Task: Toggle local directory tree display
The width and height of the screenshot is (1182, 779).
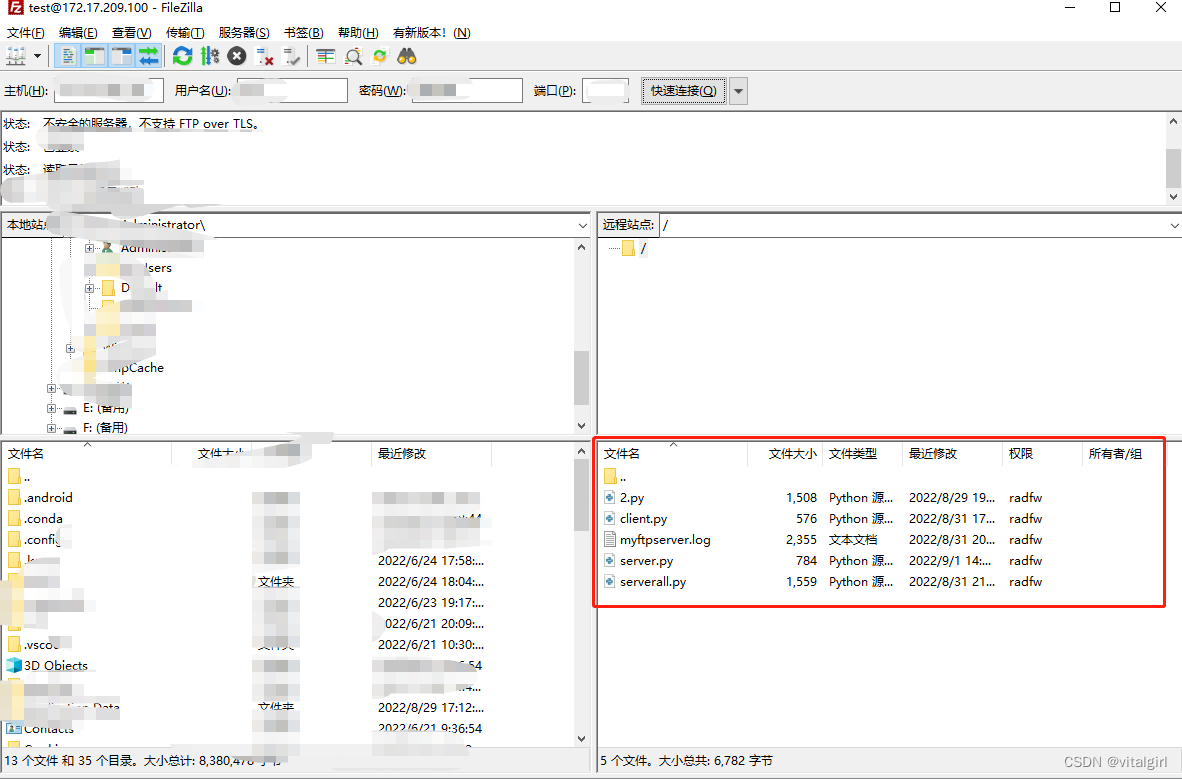Action: [95, 56]
